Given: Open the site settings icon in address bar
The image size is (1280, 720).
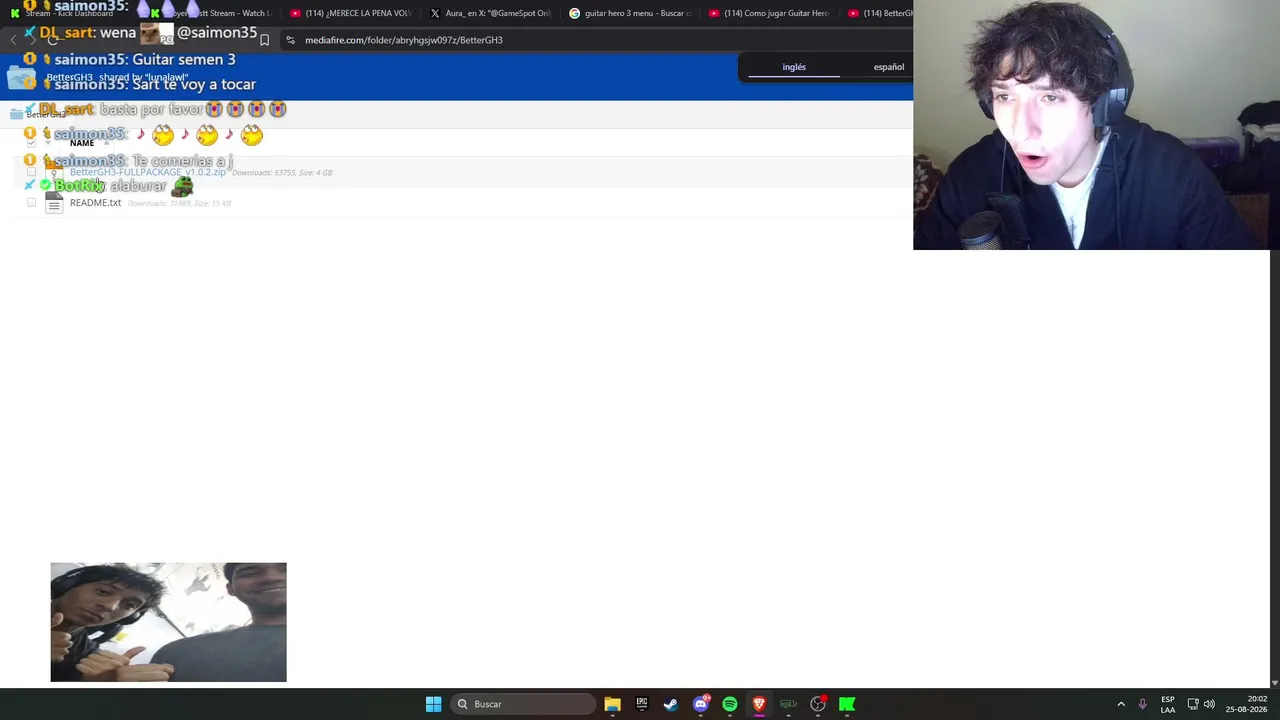Looking at the screenshot, I should tap(290, 40).
